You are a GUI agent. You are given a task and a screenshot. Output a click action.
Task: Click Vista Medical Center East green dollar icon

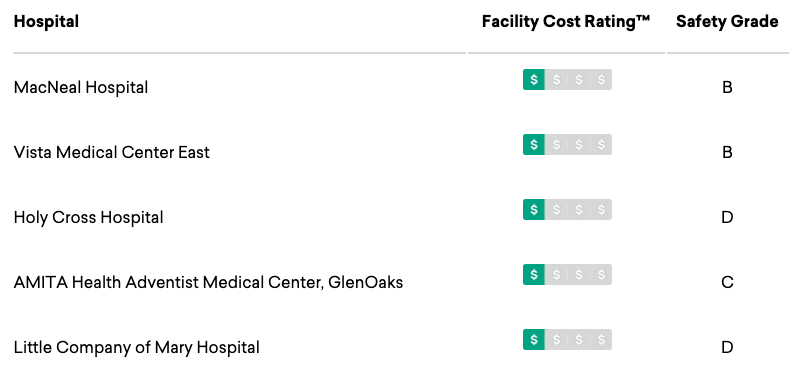534,144
